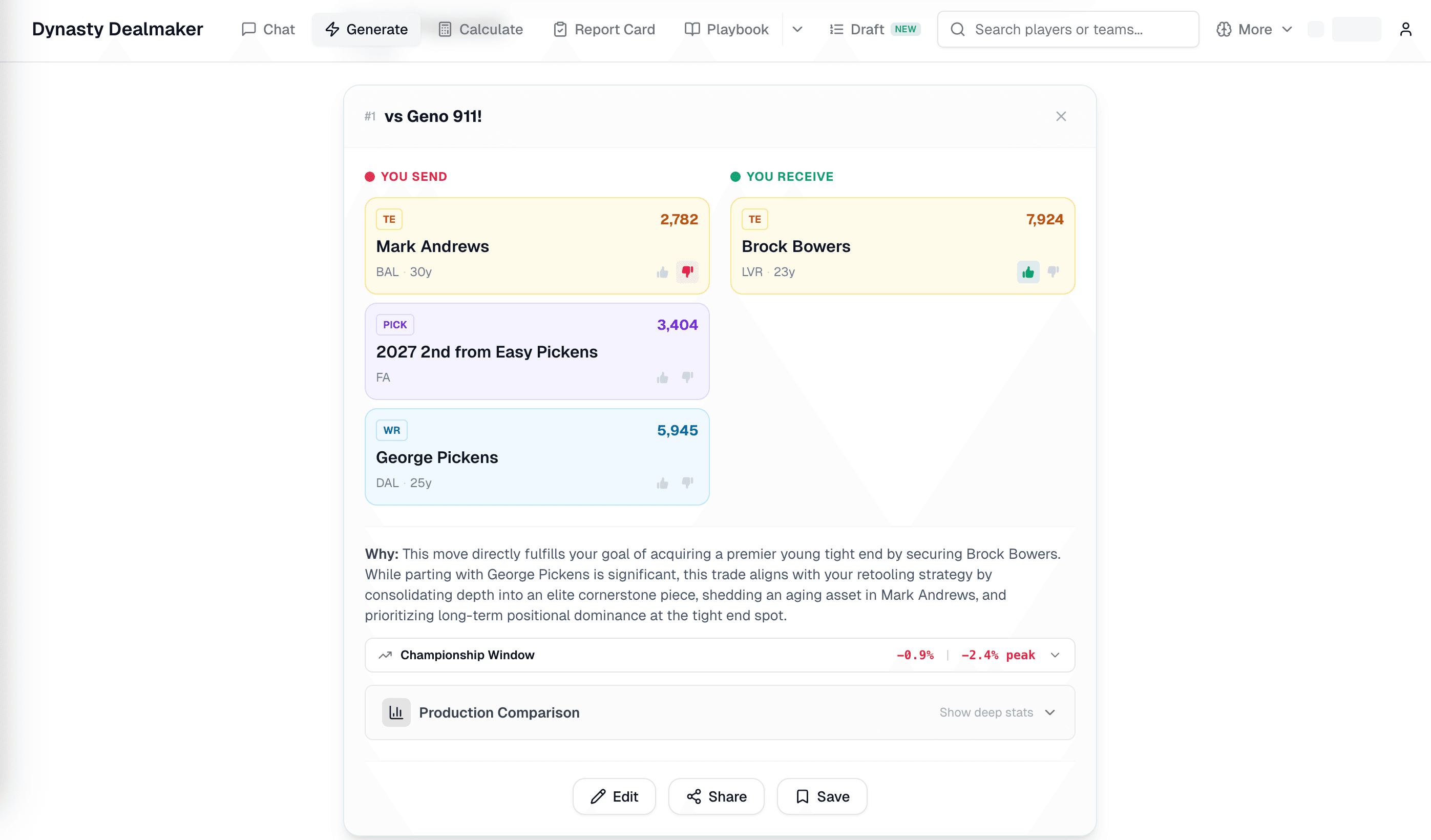
Task: Show deep stats in Production Comparison
Action: 997,712
